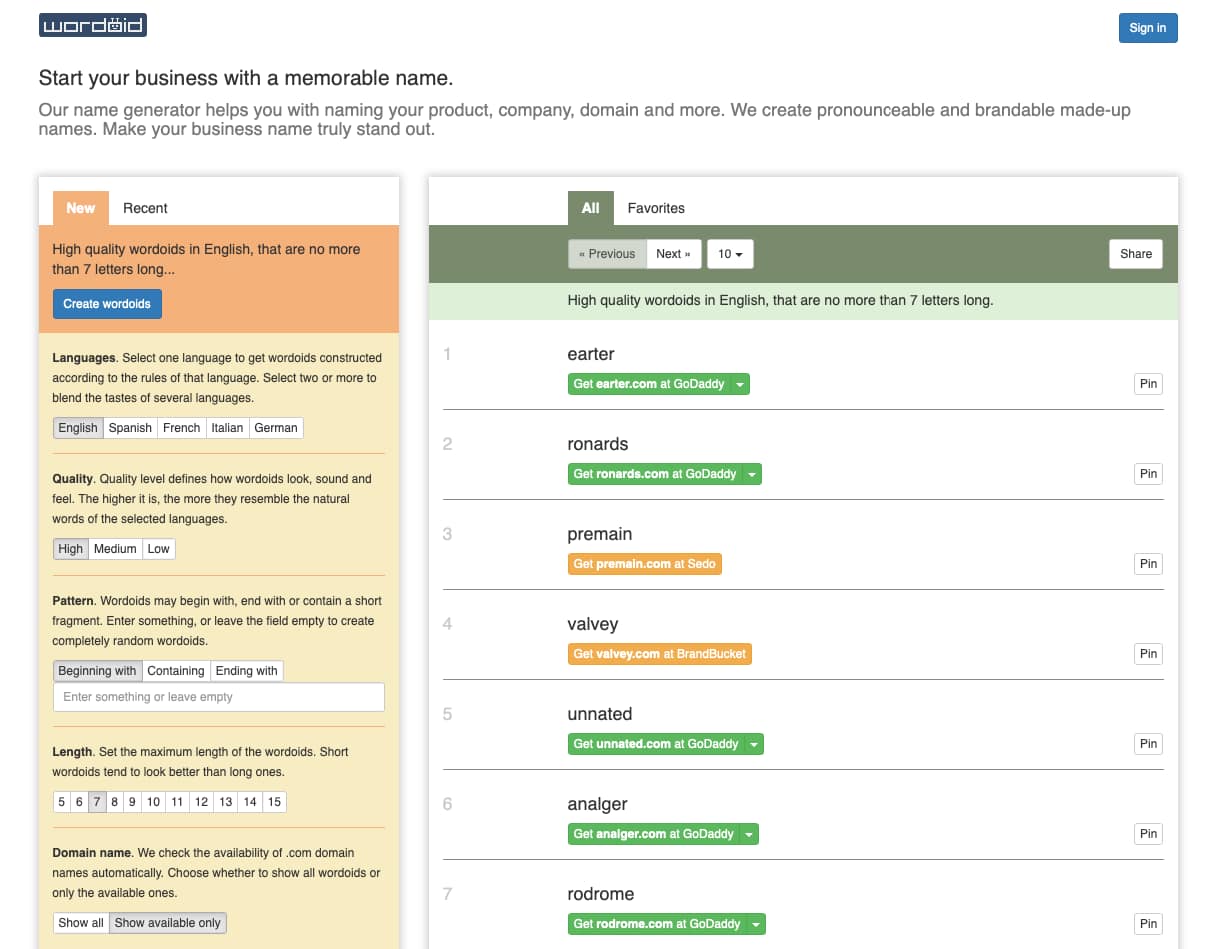
Task: Get valvey.com at BrandBucket
Action: pos(660,654)
